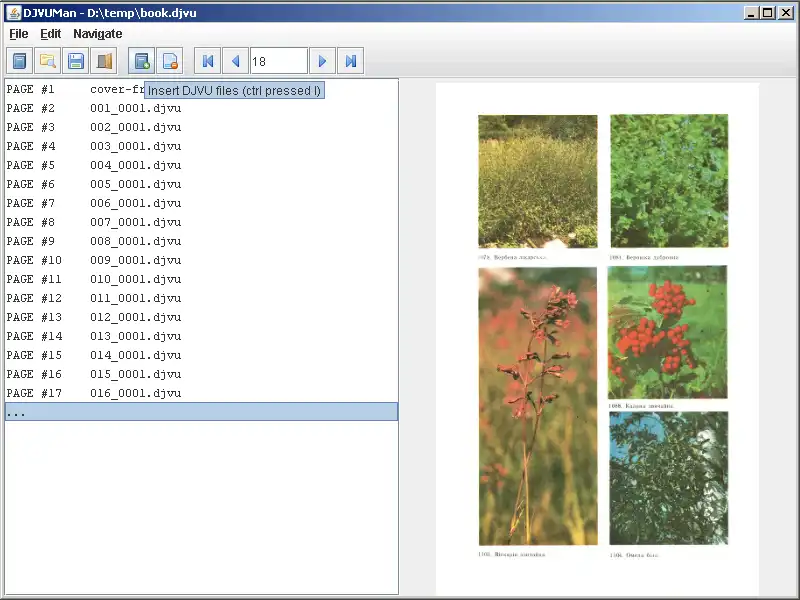This screenshot has width=800, height=600.
Task: Select PAGE #5 004_0001.djvu in list
Action: [x=94, y=165]
